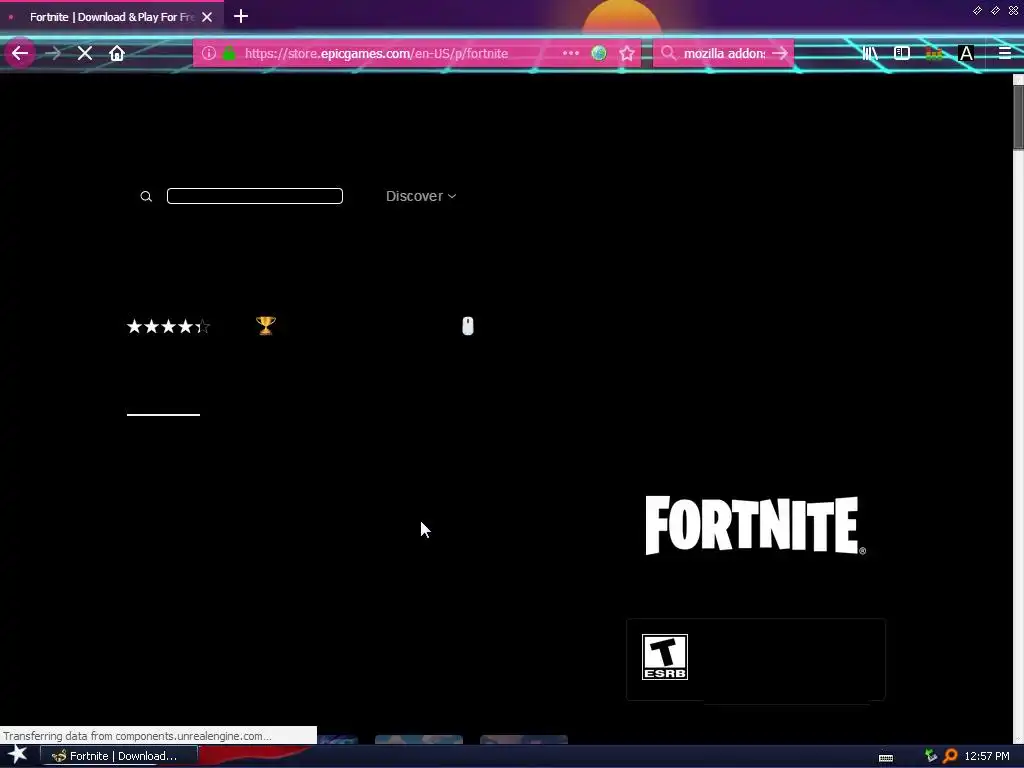Click the globe extension icon in the address bar
Image resolution: width=1024 pixels, height=768 pixels.
coord(599,53)
